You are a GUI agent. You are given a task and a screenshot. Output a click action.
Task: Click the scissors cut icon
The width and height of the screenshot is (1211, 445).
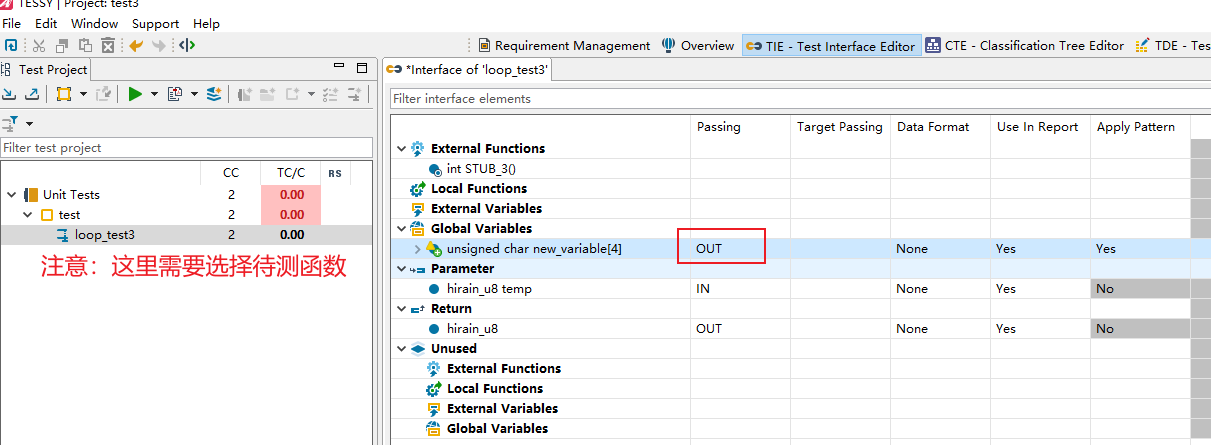click(x=39, y=45)
